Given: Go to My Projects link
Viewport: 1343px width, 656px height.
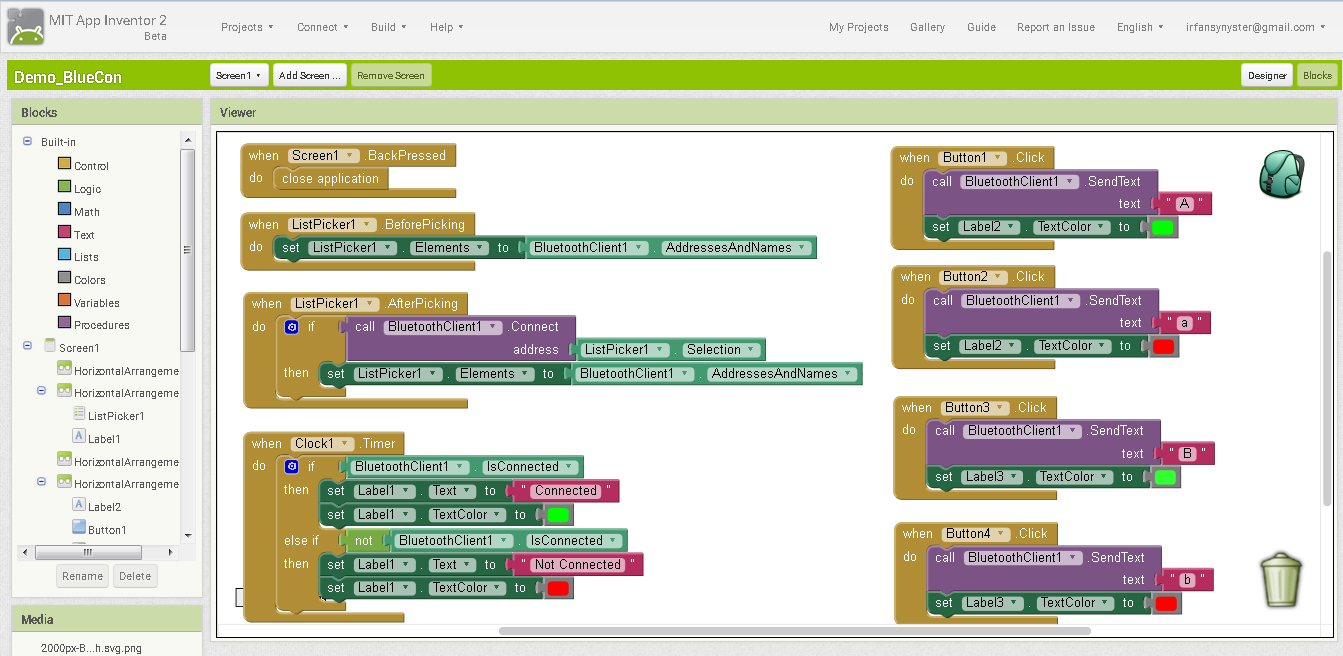Looking at the screenshot, I should click(859, 27).
